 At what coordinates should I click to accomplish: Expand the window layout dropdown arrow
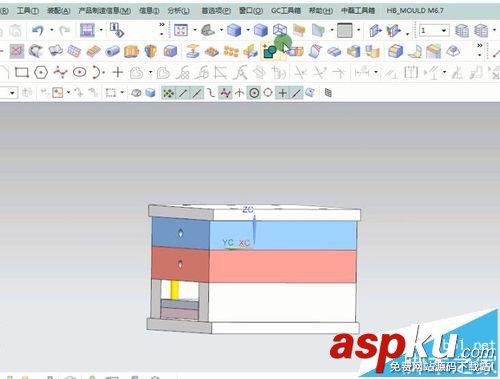[x=101, y=30]
